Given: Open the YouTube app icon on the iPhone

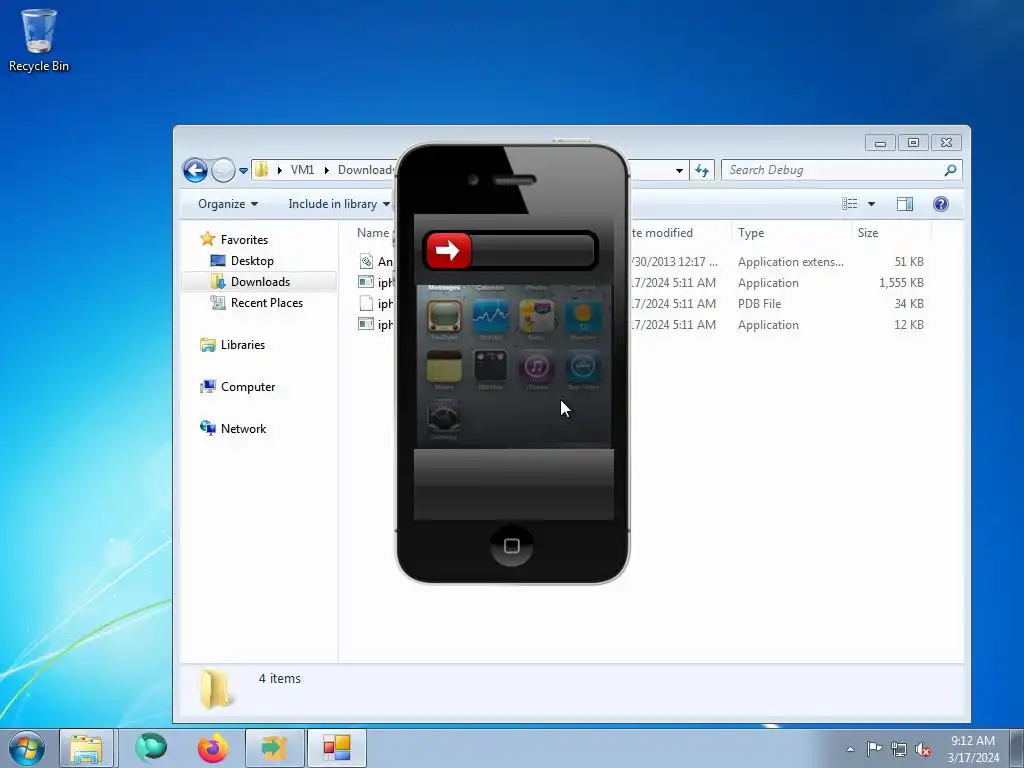Looking at the screenshot, I should (x=444, y=317).
